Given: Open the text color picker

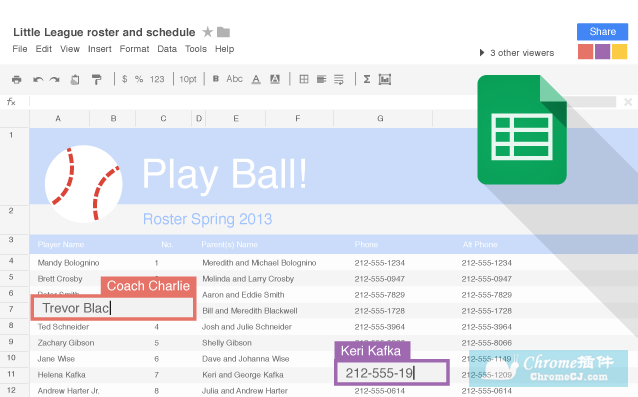Looking at the screenshot, I should (x=256, y=79).
